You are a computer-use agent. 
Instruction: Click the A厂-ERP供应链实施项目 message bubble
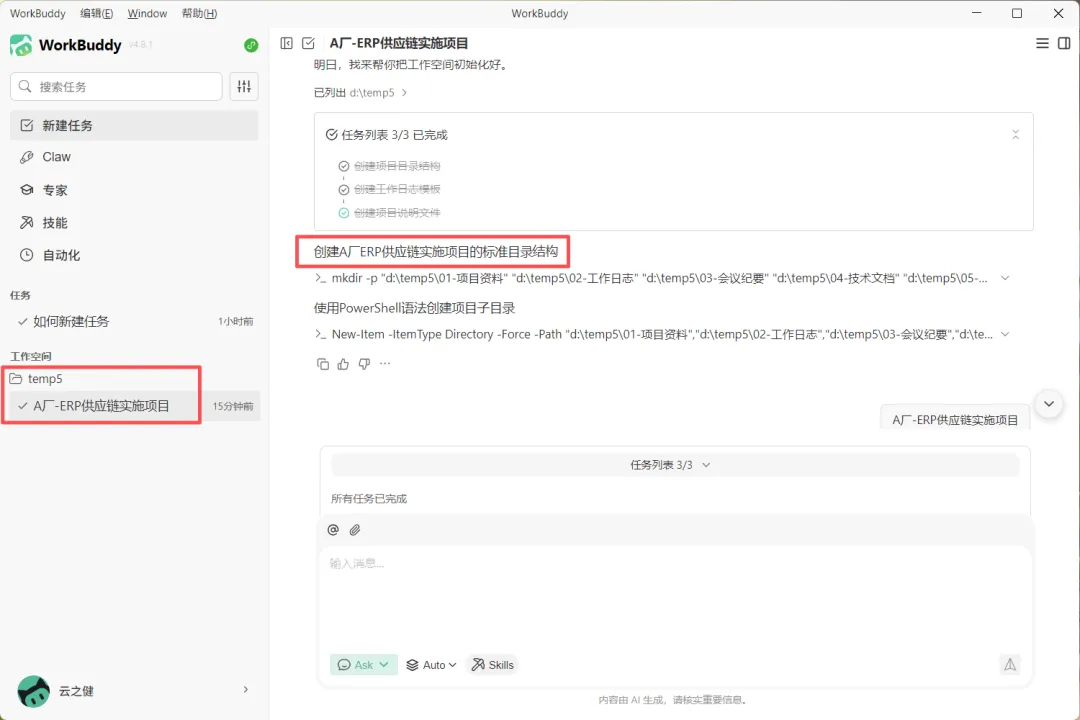click(x=955, y=420)
